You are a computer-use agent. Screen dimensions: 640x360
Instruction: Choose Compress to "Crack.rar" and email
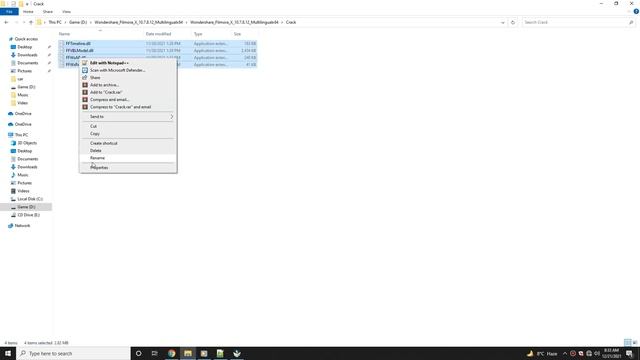120,107
